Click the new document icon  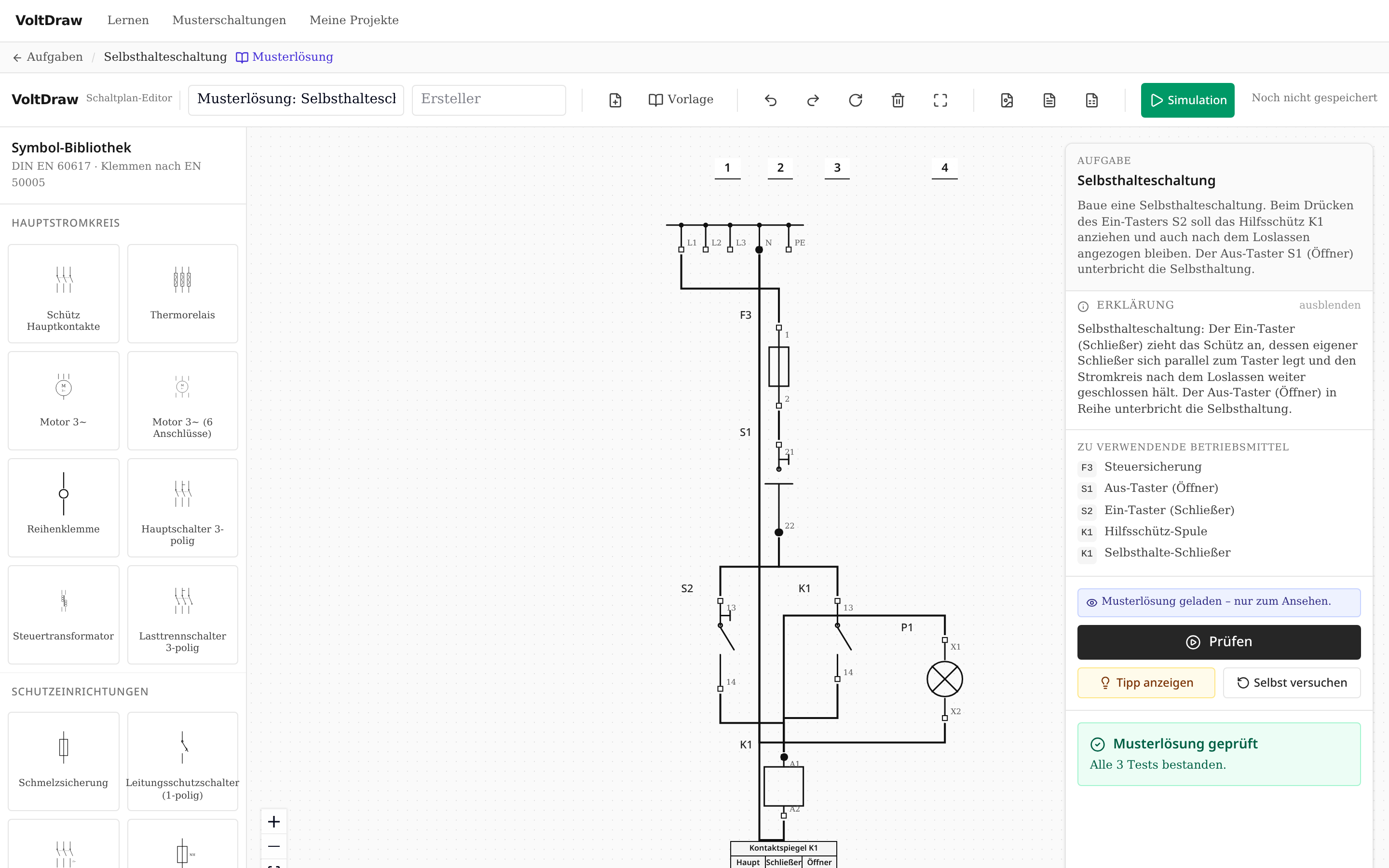(615, 100)
